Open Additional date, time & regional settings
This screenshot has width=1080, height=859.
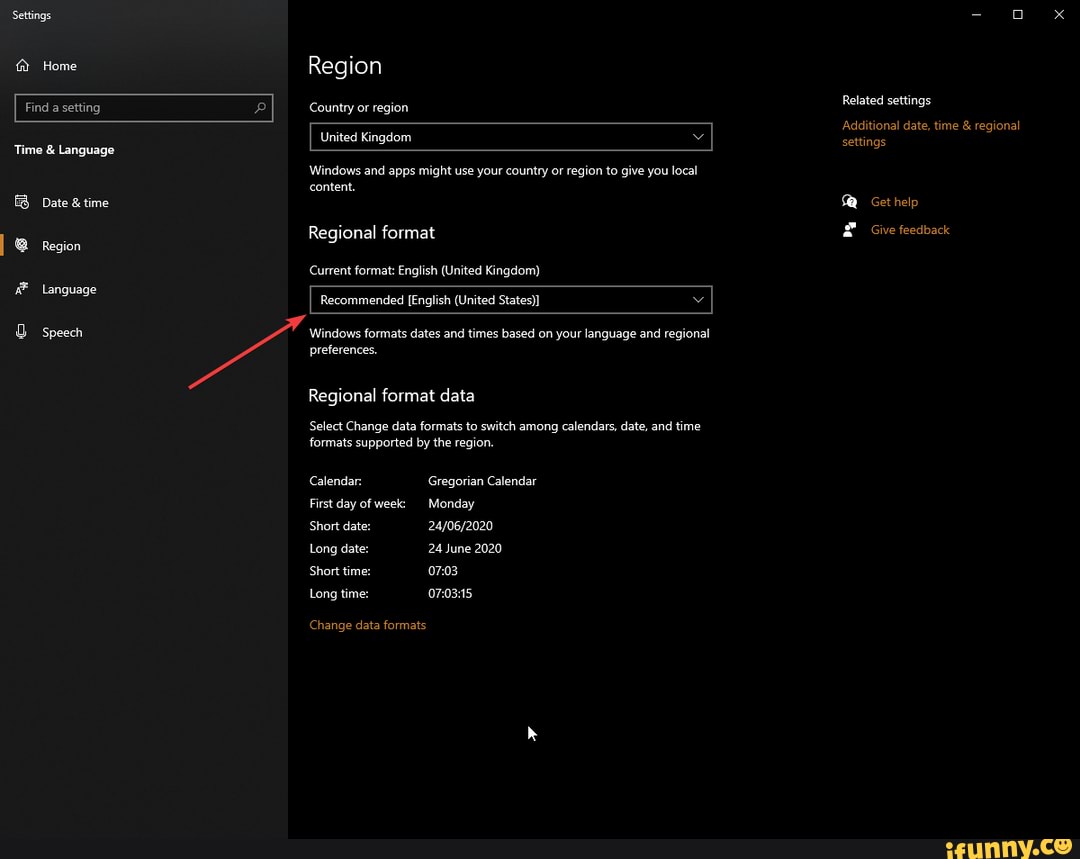[930, 133]
